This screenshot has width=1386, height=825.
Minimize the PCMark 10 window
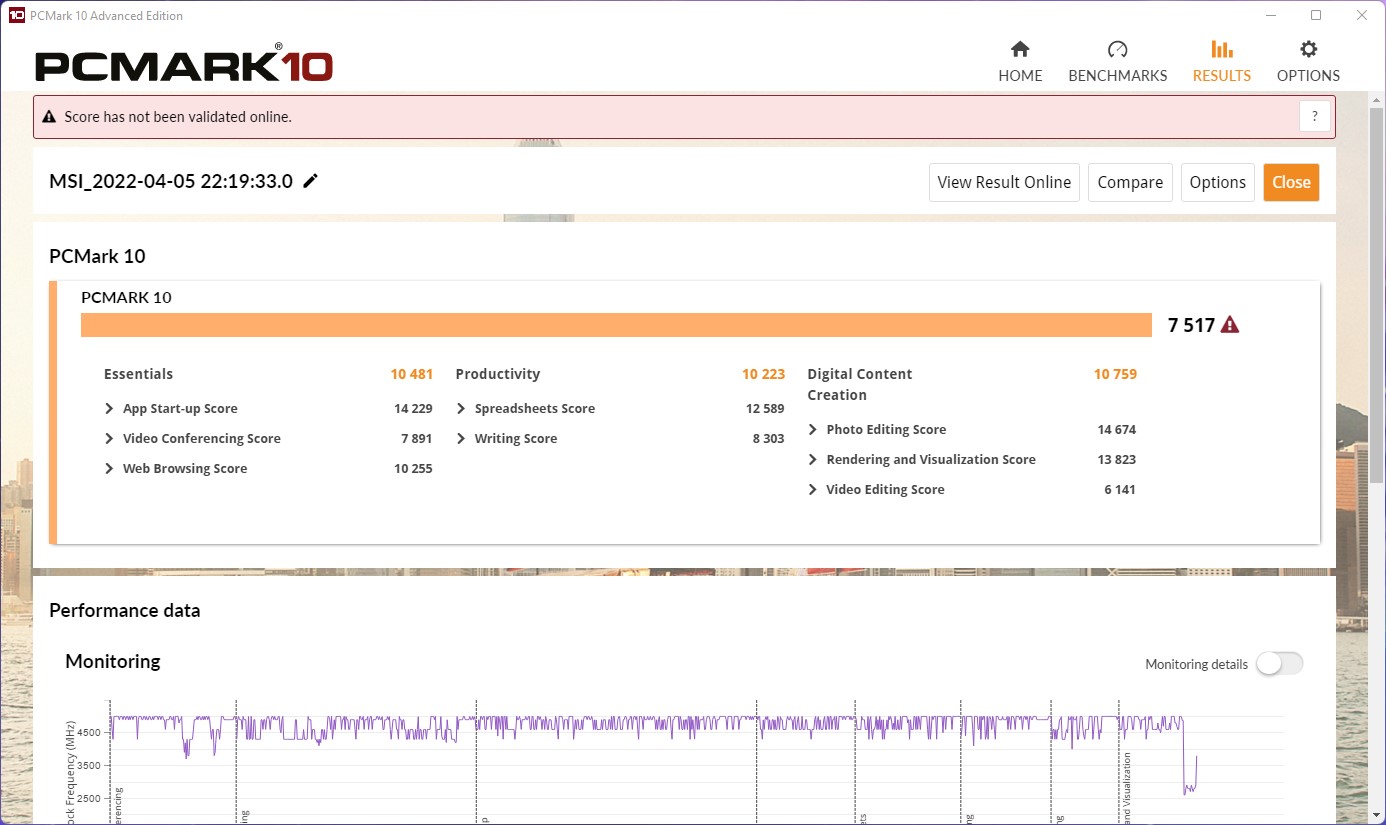point(1270,15)
